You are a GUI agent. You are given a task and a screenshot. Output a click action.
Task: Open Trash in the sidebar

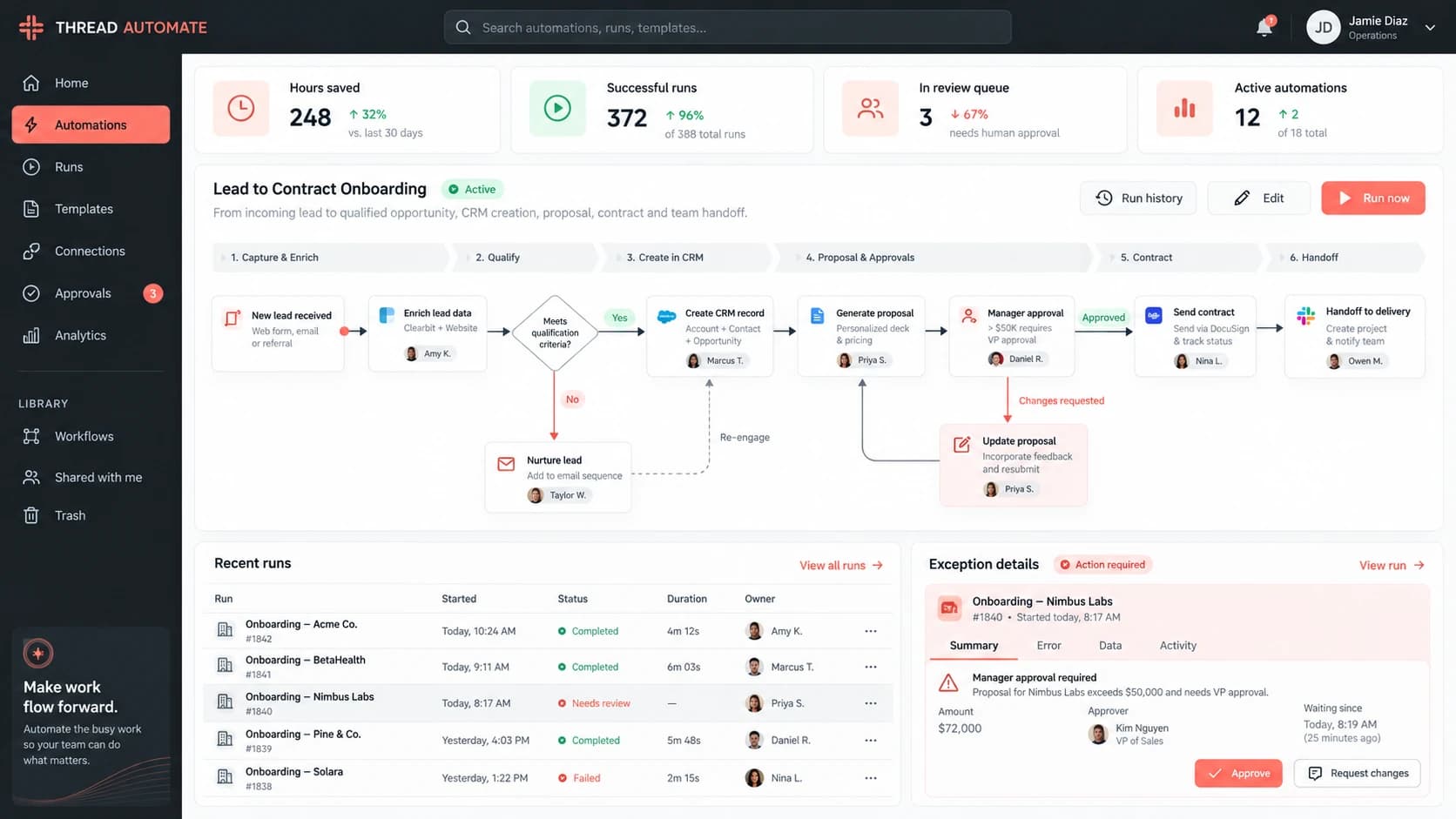pyautogui.click(x=91, y=515)
